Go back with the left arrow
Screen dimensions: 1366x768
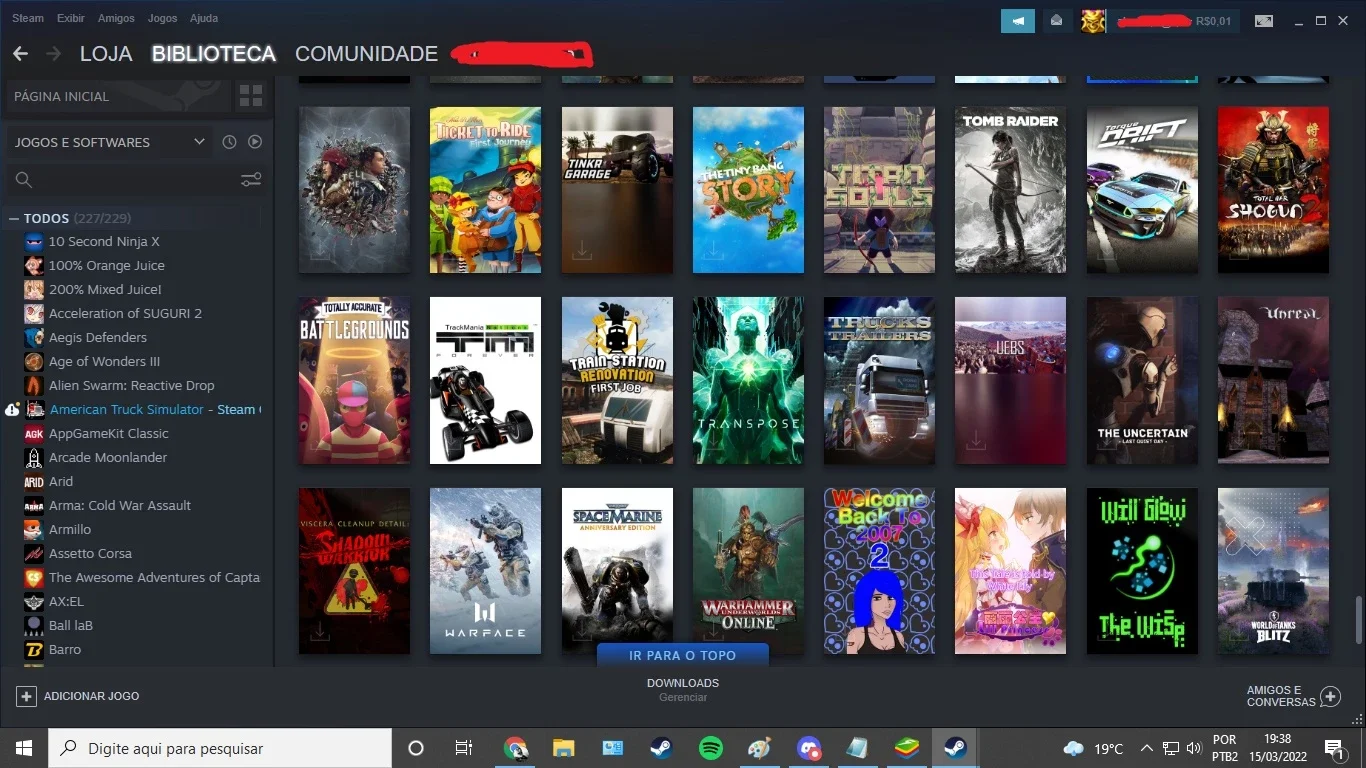click(21, 53)
